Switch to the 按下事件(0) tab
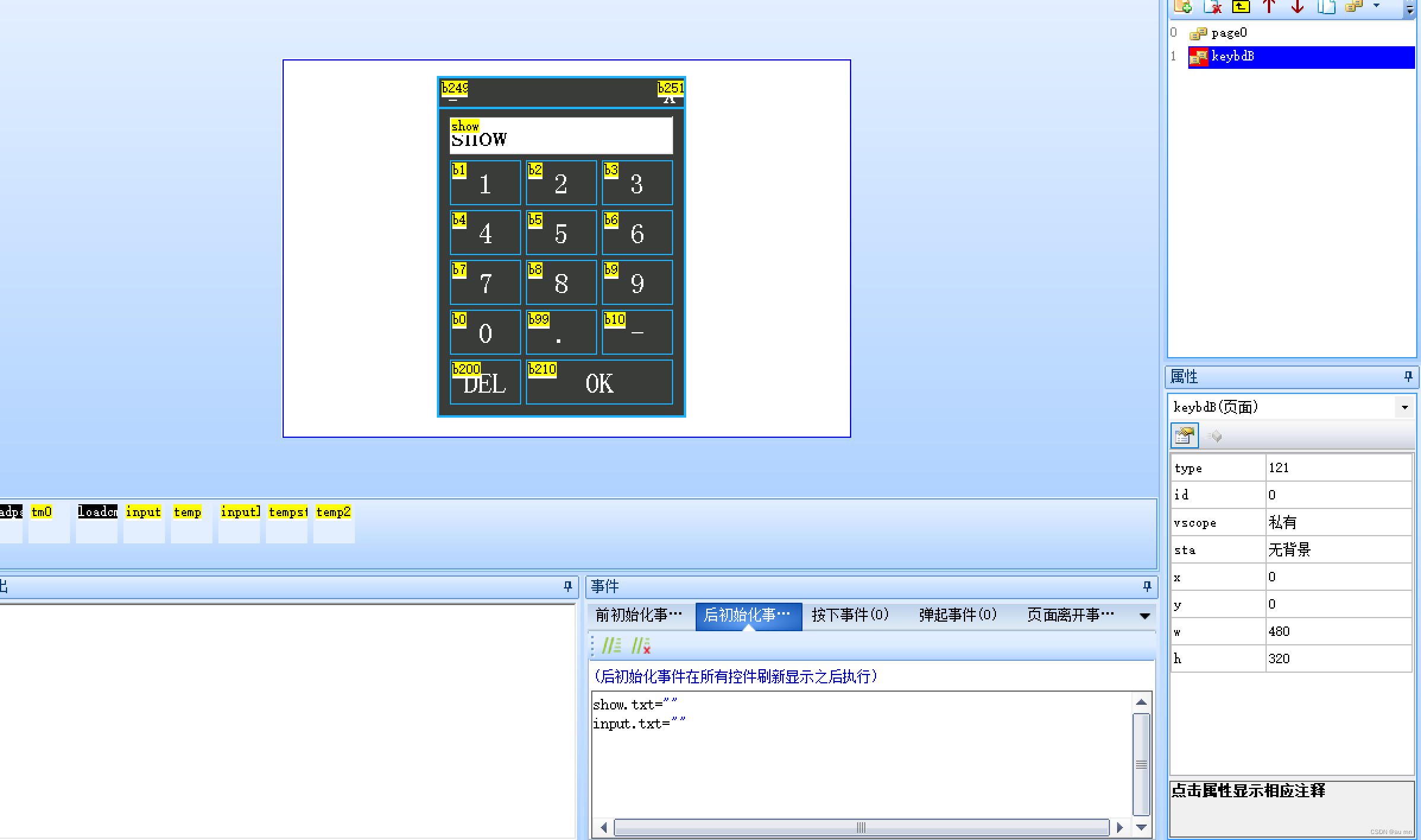 pyautogui.click(x=850, y=615)
